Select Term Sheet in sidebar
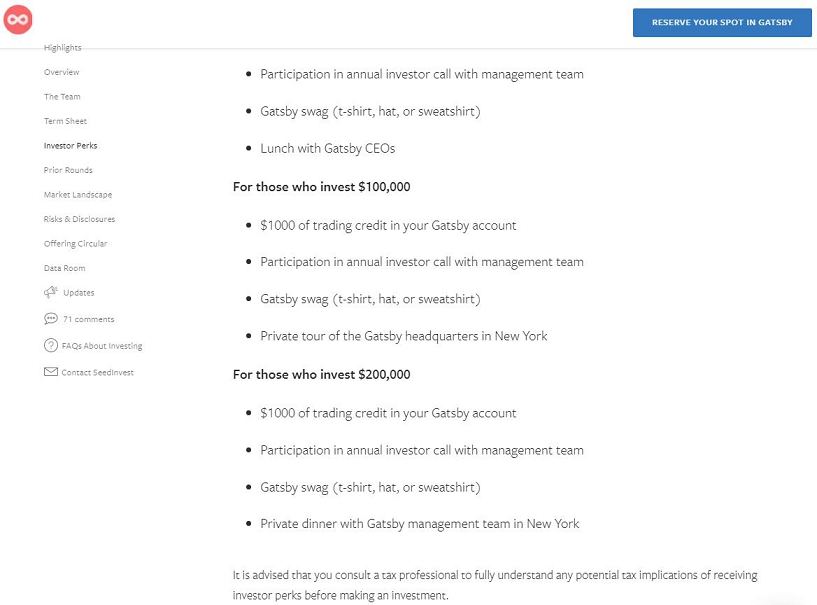The image size is (817, 605). [65, 121]
